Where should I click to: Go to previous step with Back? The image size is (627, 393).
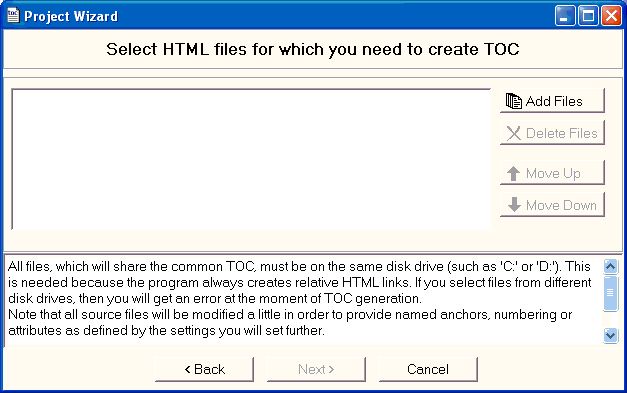click(204, 369)
